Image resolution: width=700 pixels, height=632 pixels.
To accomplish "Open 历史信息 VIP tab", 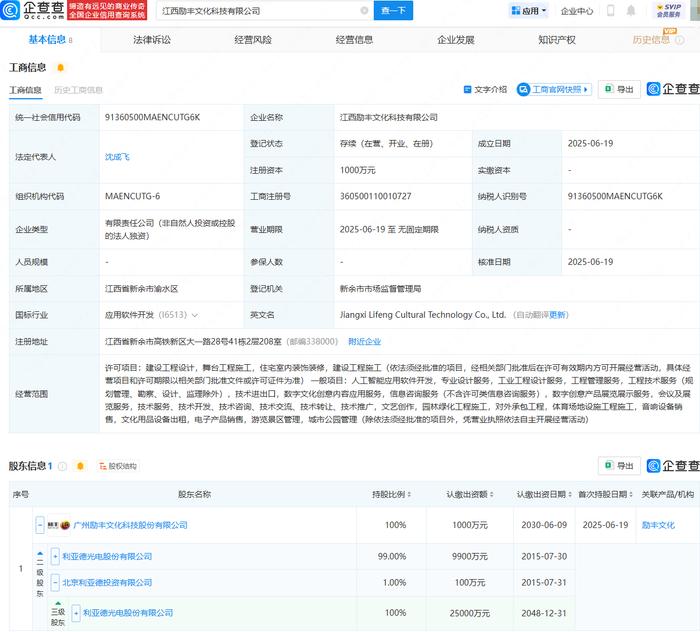I will (651, 40).
